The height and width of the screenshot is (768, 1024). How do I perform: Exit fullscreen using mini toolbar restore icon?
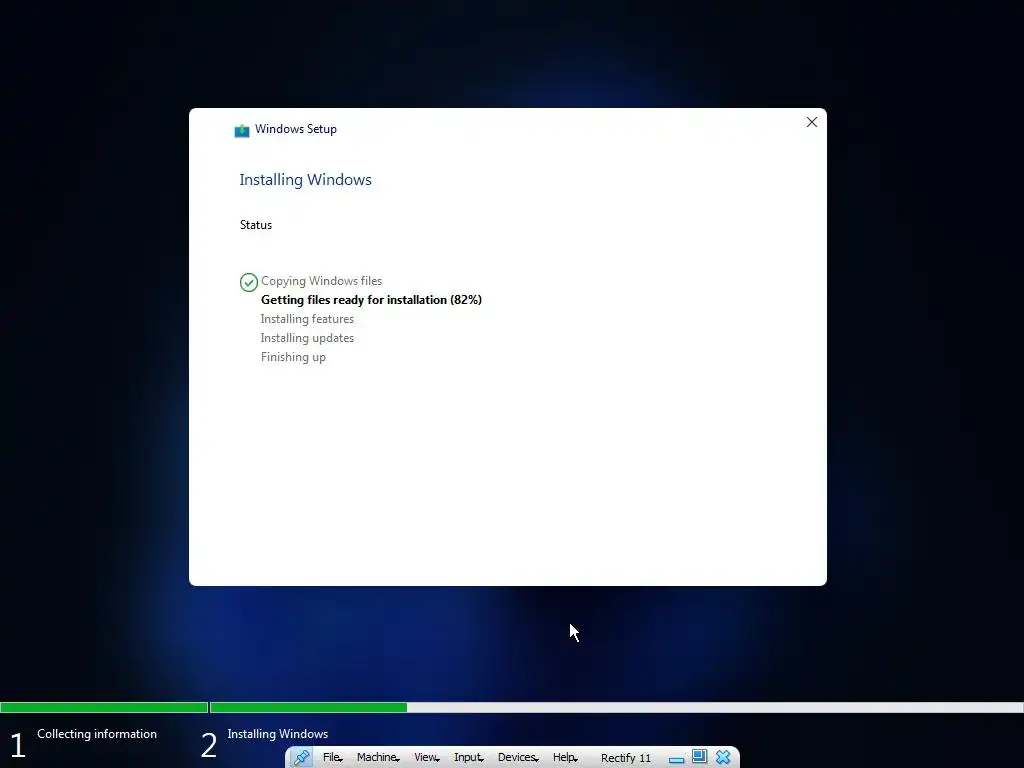pos(699,757)
